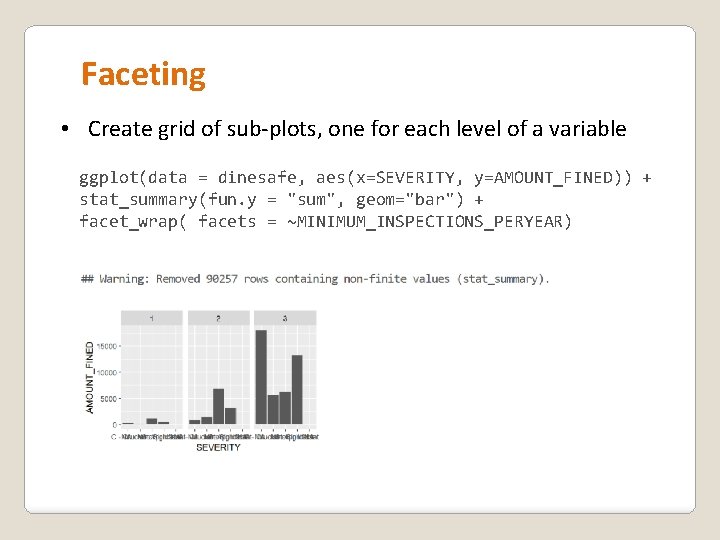
Task: Click the small bar in facet 1
Action: tap(152, 421)
